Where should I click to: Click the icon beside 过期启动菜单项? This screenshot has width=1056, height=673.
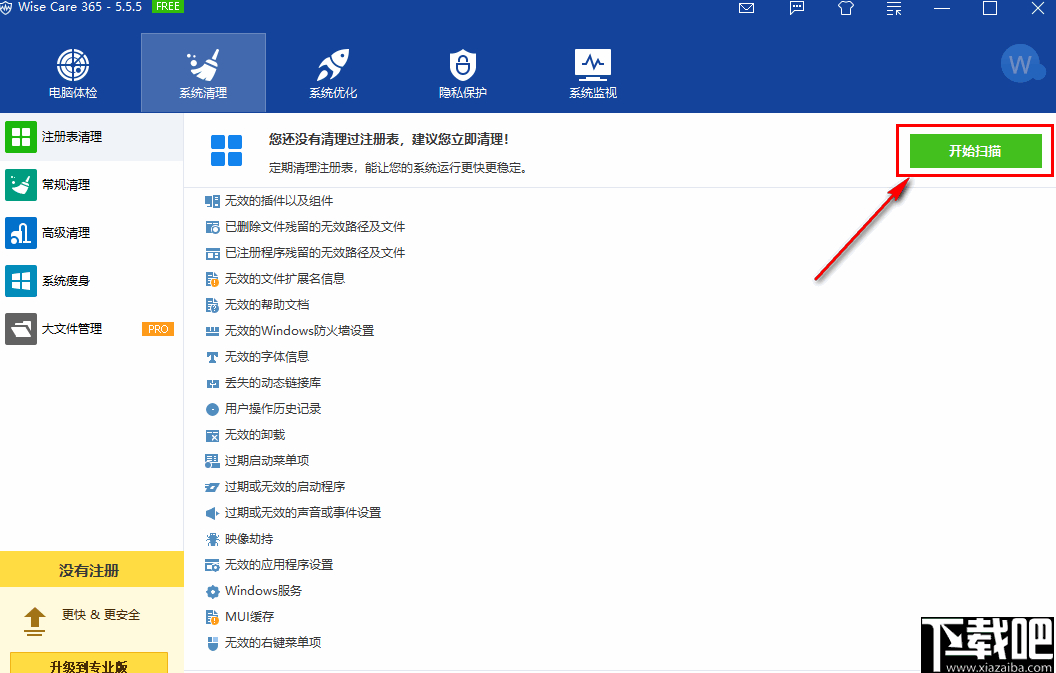tap(212, 461)
